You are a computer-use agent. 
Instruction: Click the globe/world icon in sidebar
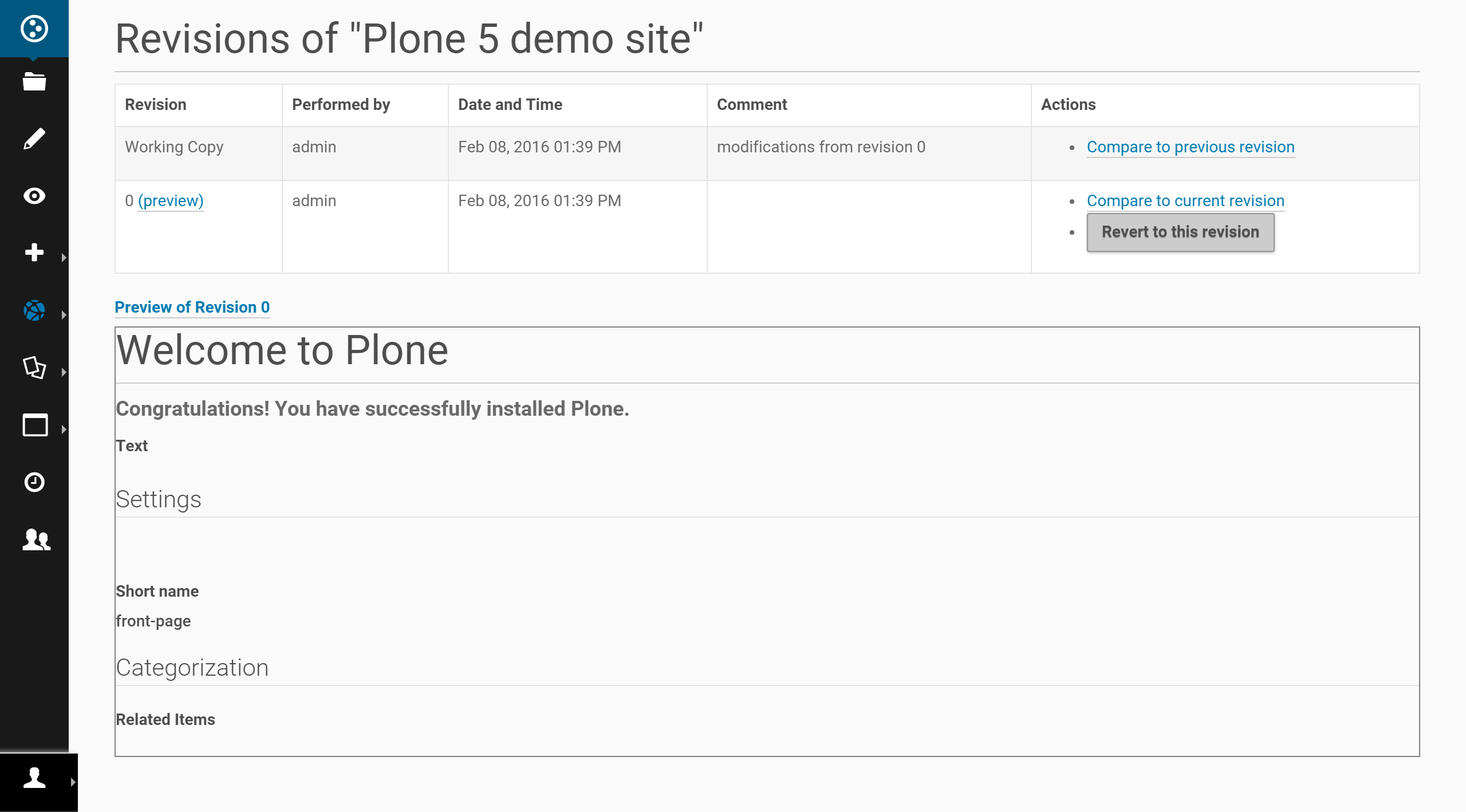pyautogui.click(x=35, y=310)
